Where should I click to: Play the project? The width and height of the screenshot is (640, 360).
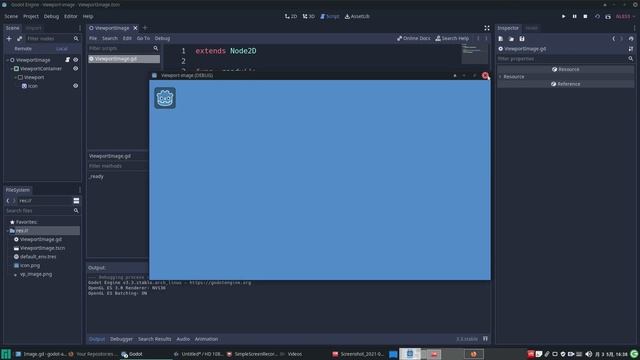click(564, 16)
